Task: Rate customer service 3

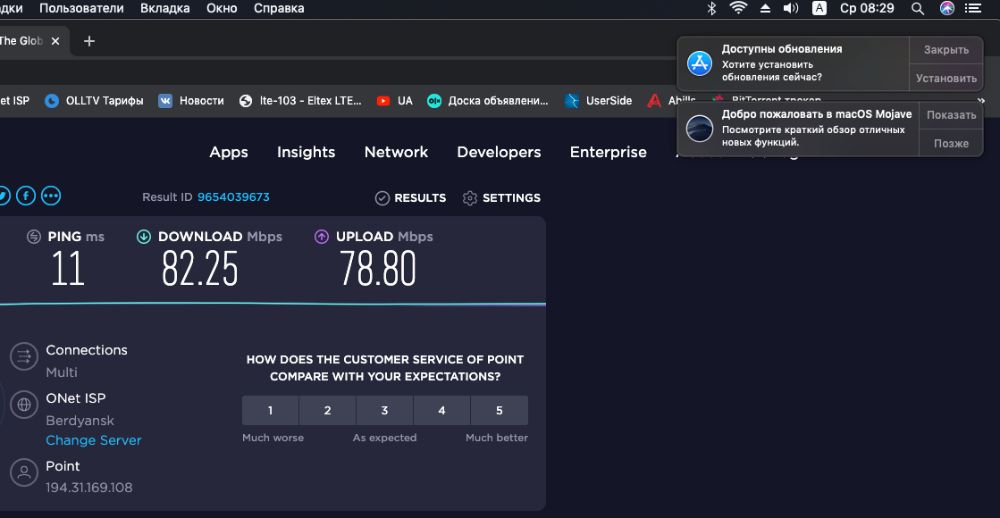Action: click(x=385, y=410)
